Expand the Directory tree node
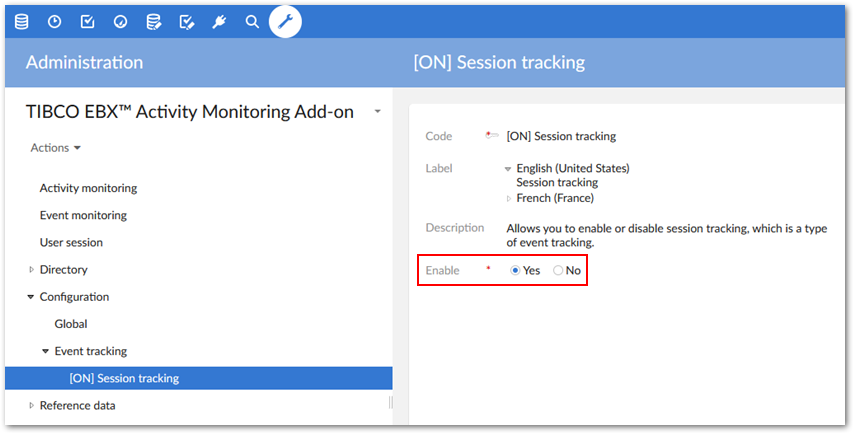 (32, 270)
